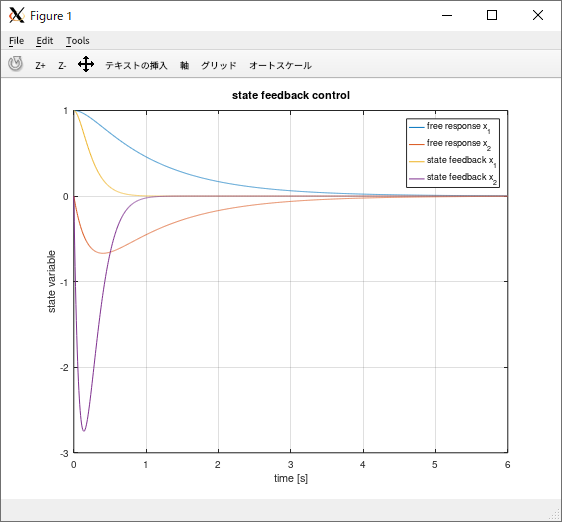This screenshot has height=522, width=562.
Task: Click the X11 icon in title bar
Action: click(16, 15)
